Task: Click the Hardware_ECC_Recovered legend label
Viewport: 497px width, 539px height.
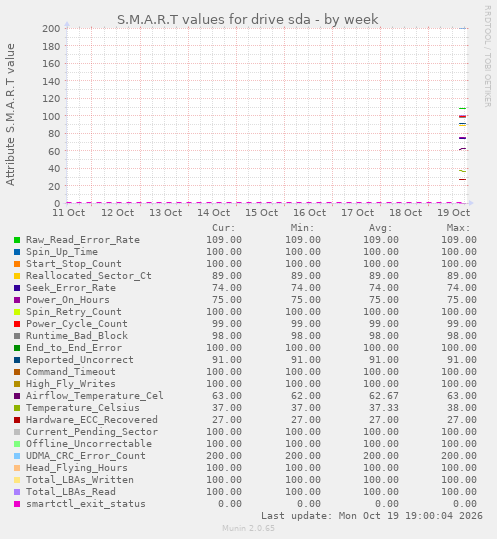Action: tap(92, 420)
